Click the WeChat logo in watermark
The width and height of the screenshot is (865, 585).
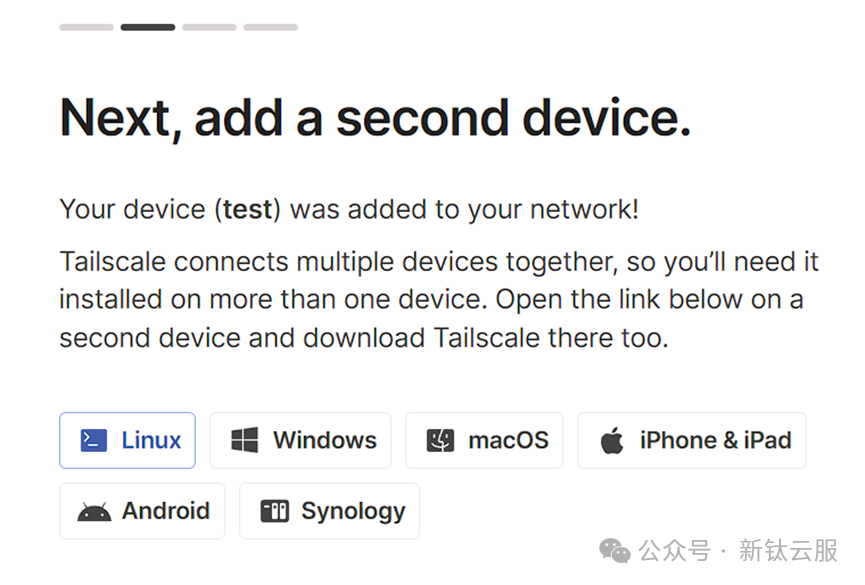(x=615, y=551)
